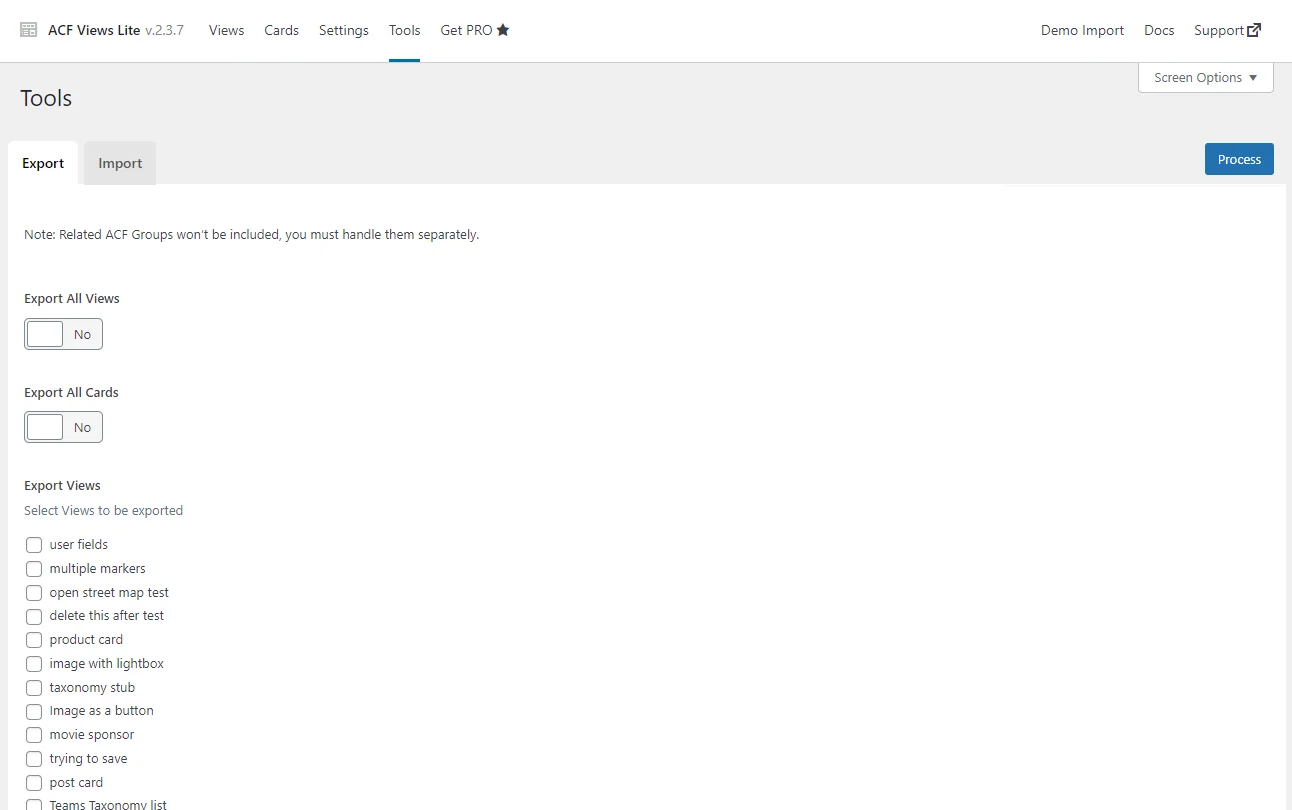Click the Support external link icon
The width and height of the screenshot is (1292, 810).
click(x=1254, y=30)
